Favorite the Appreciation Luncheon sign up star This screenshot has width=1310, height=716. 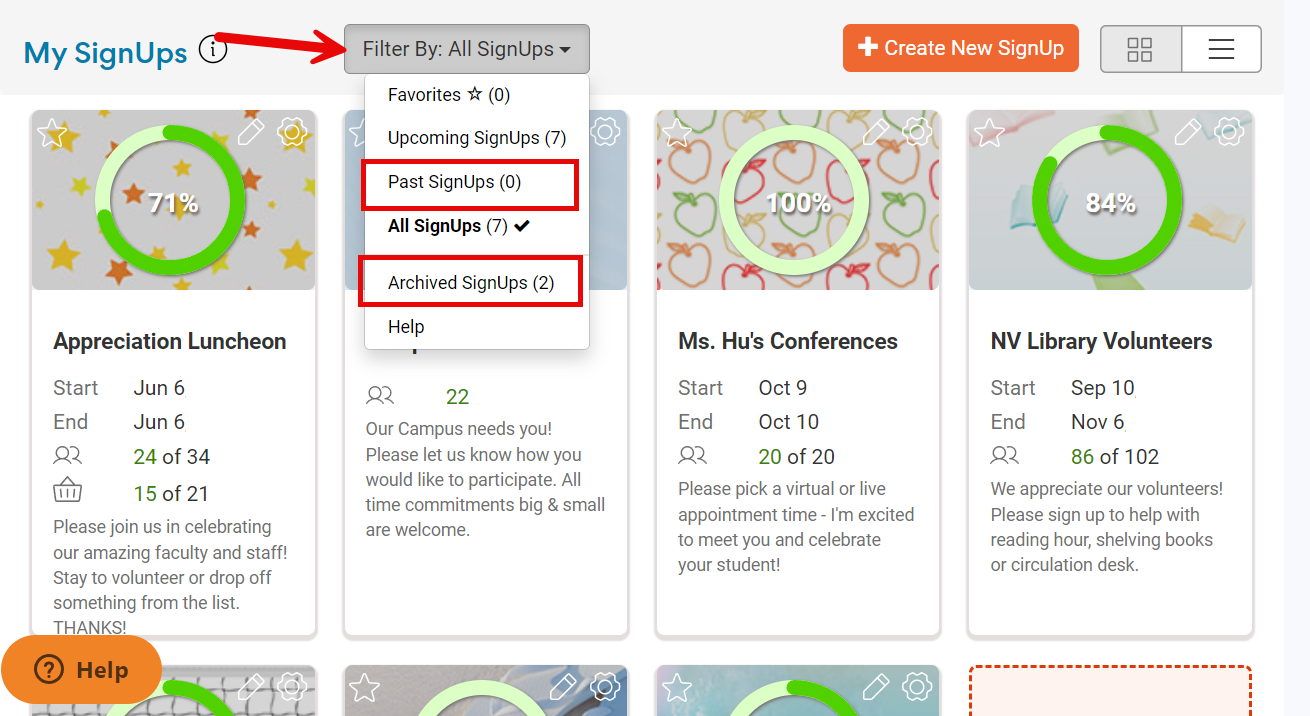(x=52, y=133)
